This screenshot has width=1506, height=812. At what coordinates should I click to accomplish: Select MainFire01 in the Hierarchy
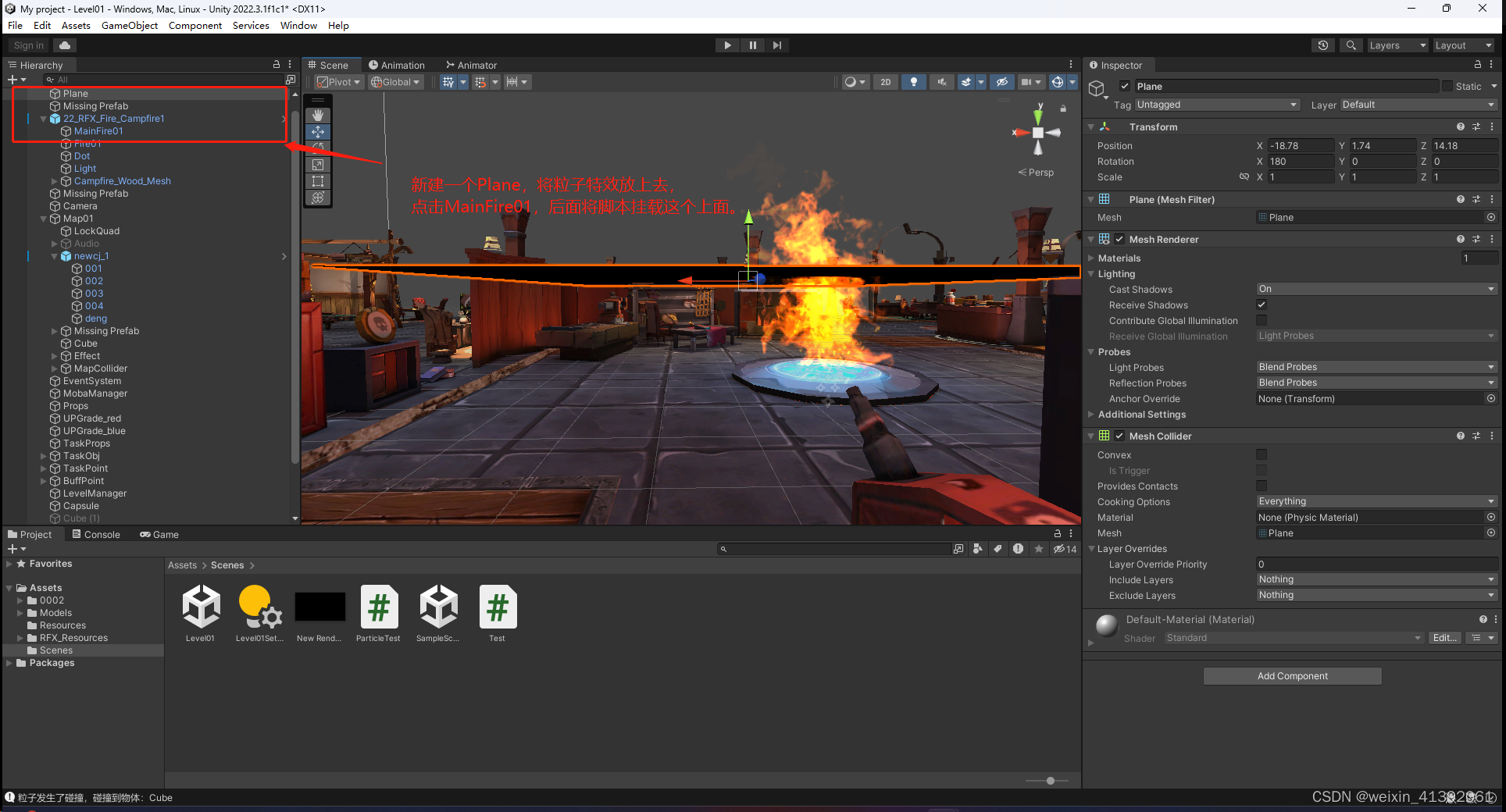[x=98, y=131]
